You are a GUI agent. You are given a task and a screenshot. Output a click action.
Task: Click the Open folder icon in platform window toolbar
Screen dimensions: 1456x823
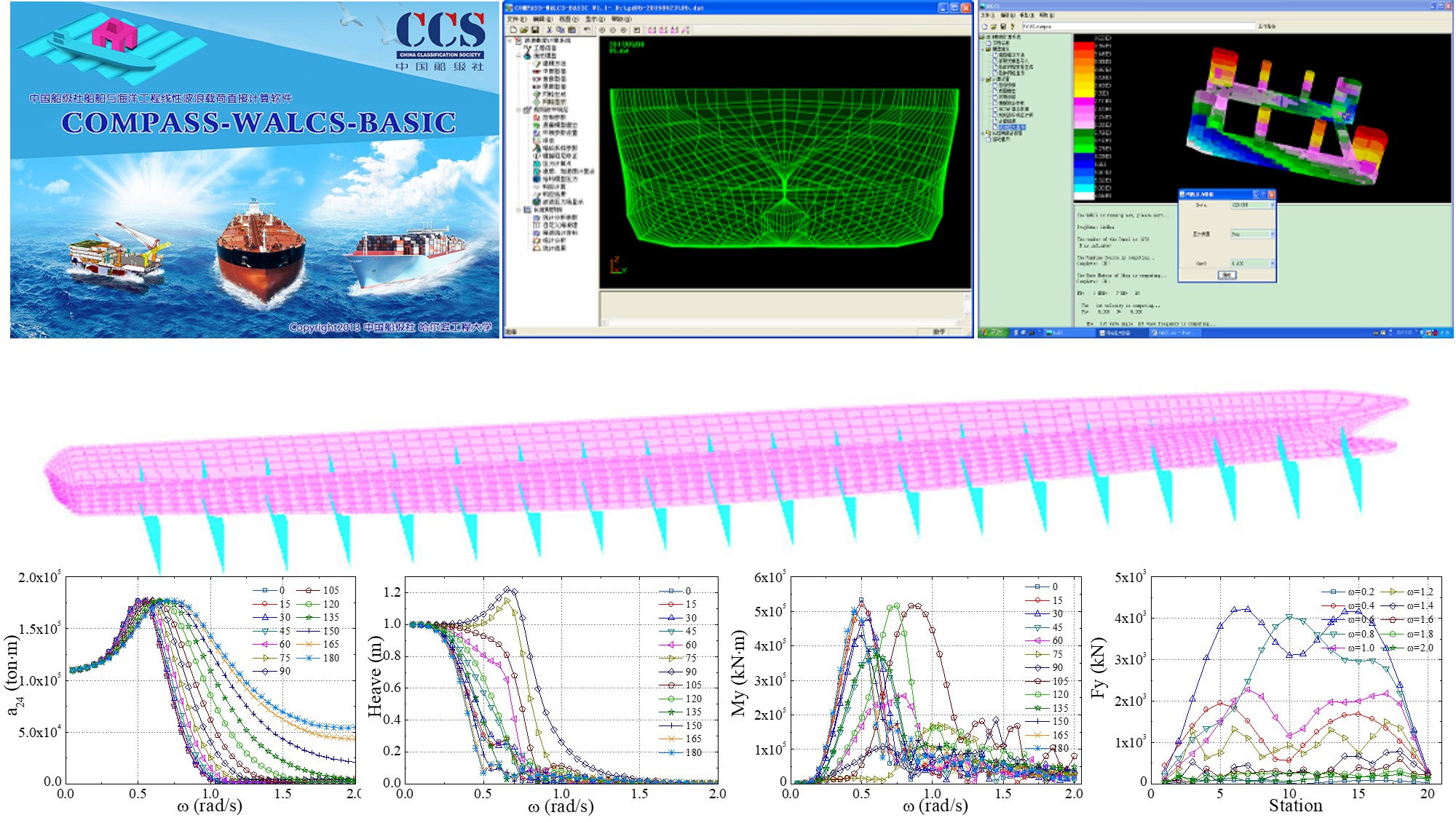click(994, 26)
